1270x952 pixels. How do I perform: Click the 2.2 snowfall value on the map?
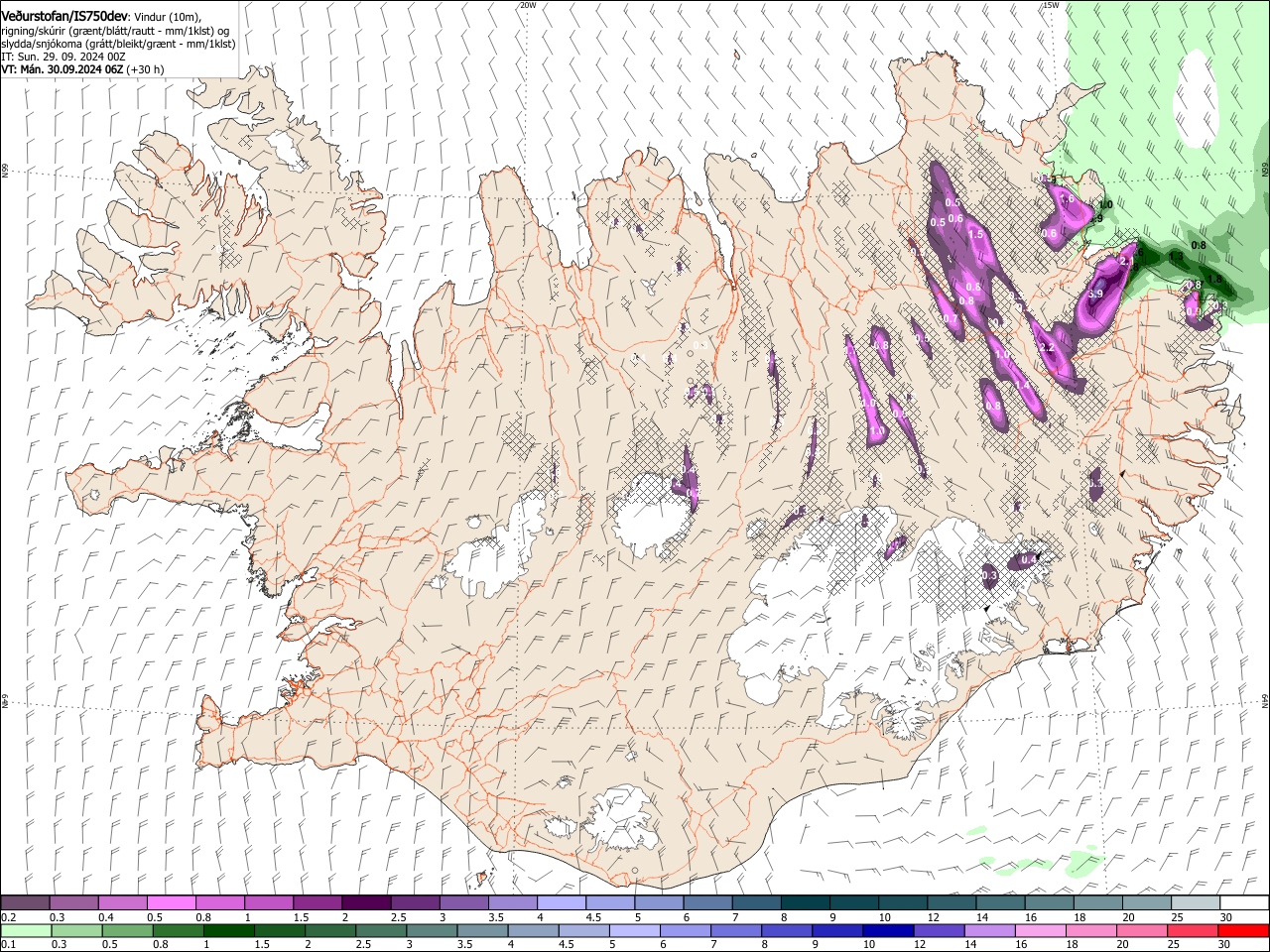click(x=1047, y=348)
